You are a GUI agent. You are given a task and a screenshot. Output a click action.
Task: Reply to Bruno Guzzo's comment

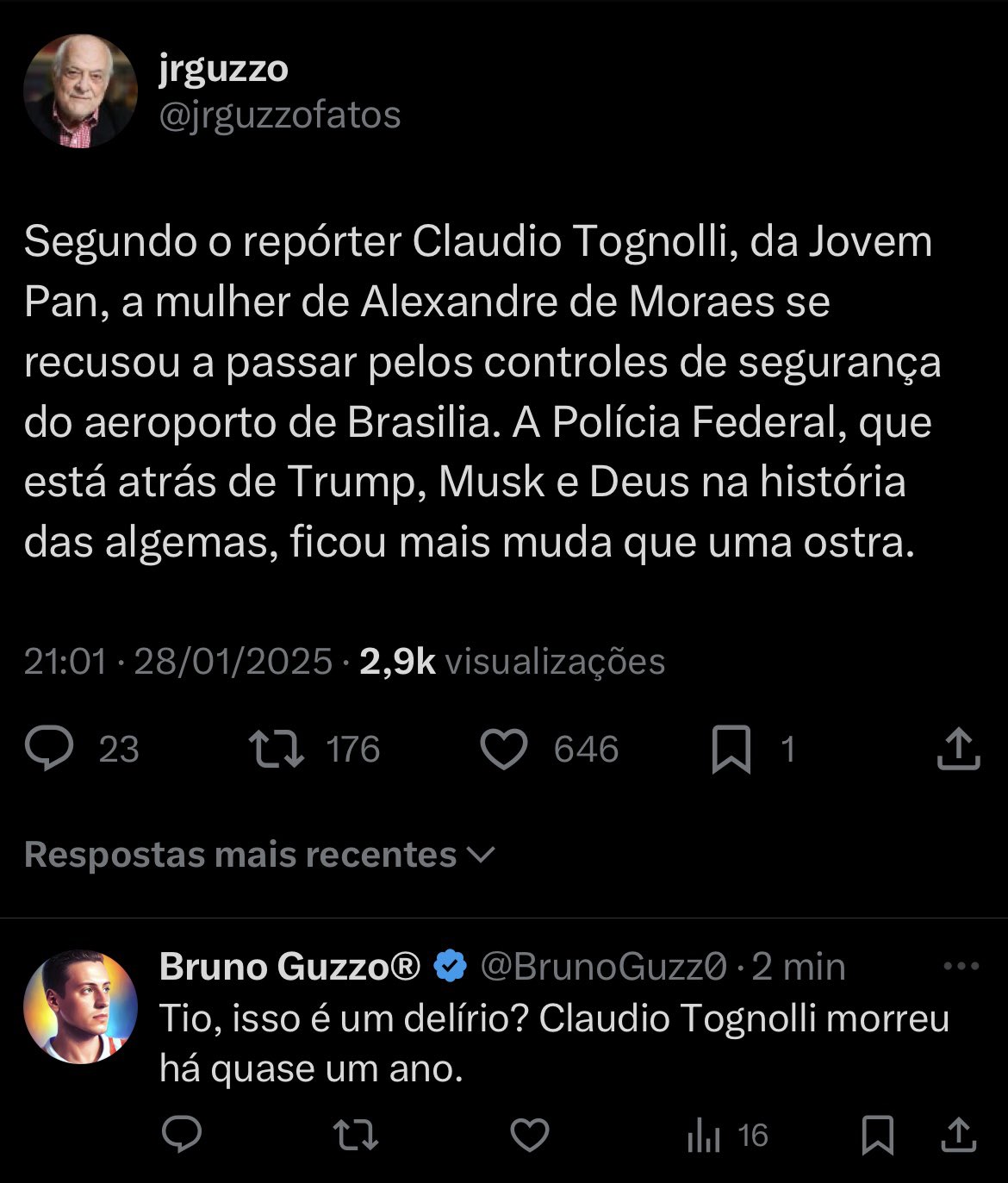tap(182, 1136)
